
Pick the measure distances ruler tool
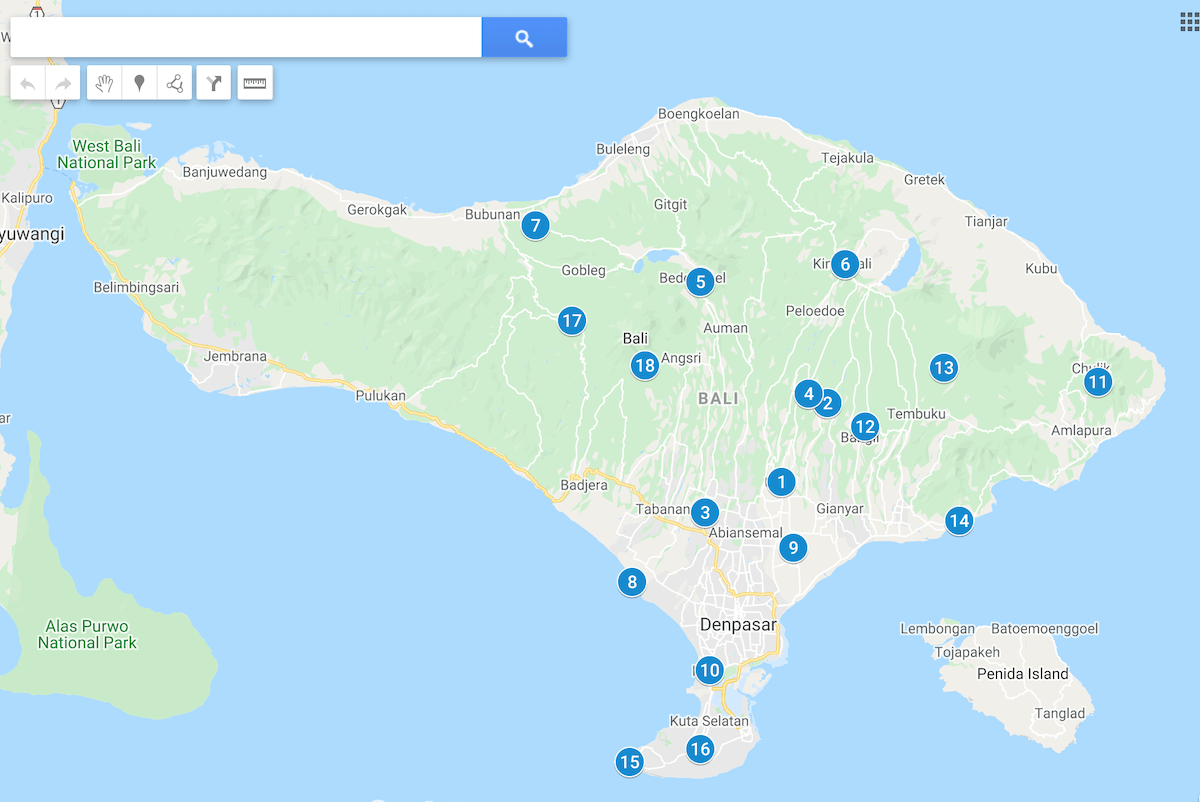(x=255, y=83)
